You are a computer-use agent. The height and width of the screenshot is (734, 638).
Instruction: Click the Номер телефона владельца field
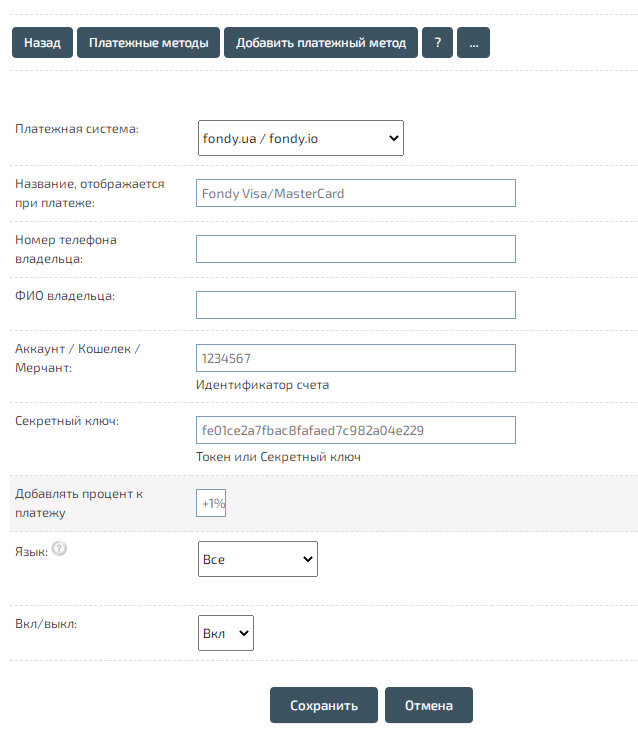click(x=355, y=249)
